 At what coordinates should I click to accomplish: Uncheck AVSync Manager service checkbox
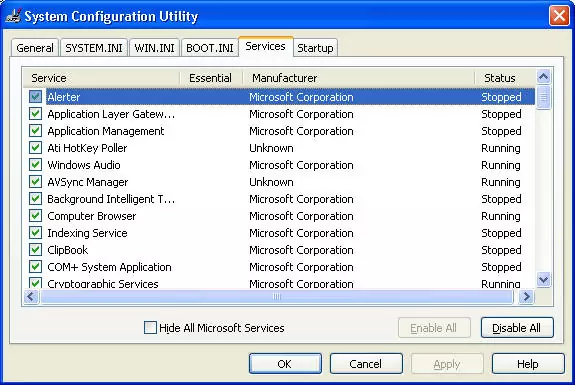pyautogui.click(x=36, y=182)
